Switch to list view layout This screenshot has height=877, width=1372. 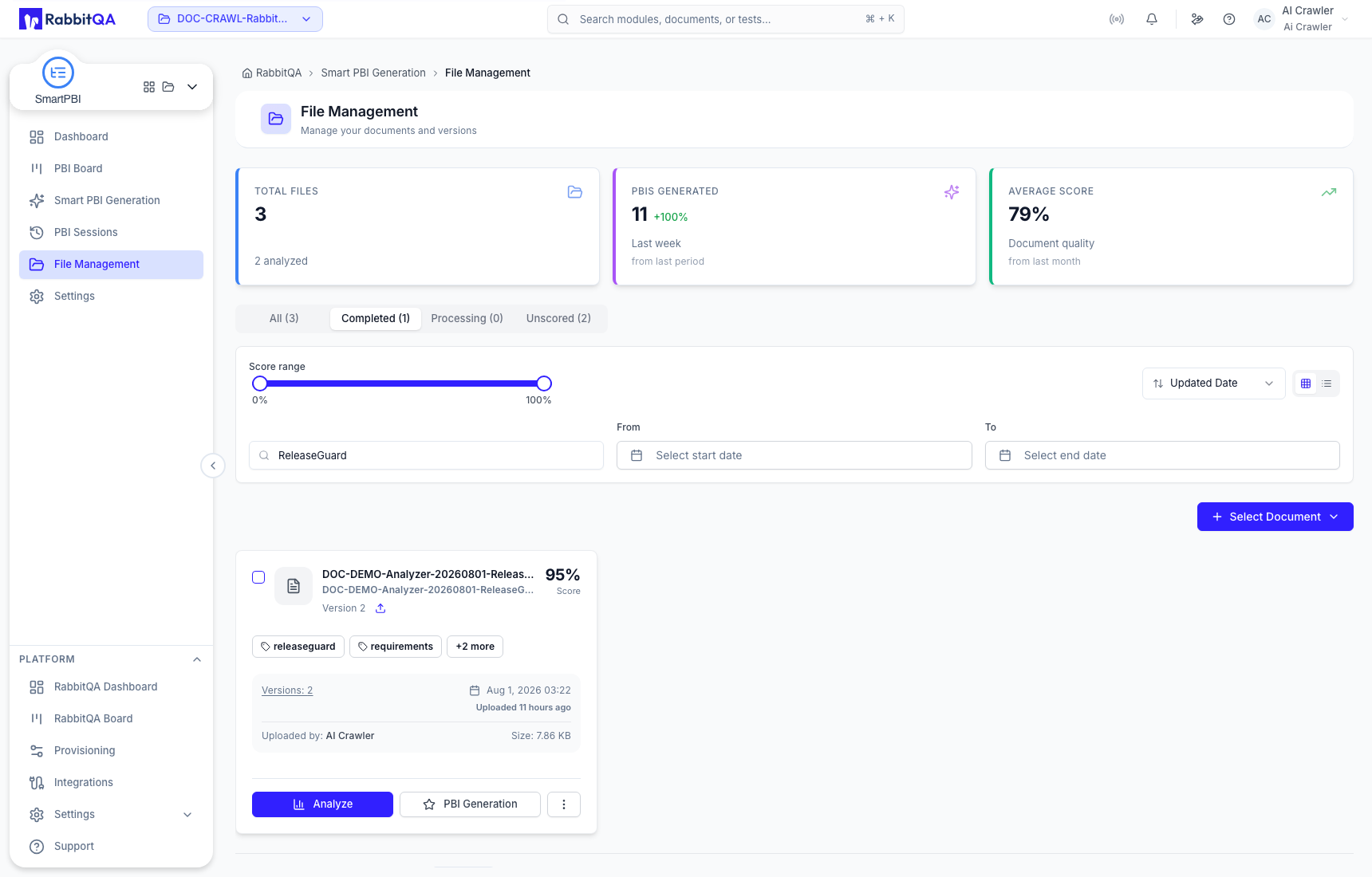pyautogui.click(x=1327, y=383)
